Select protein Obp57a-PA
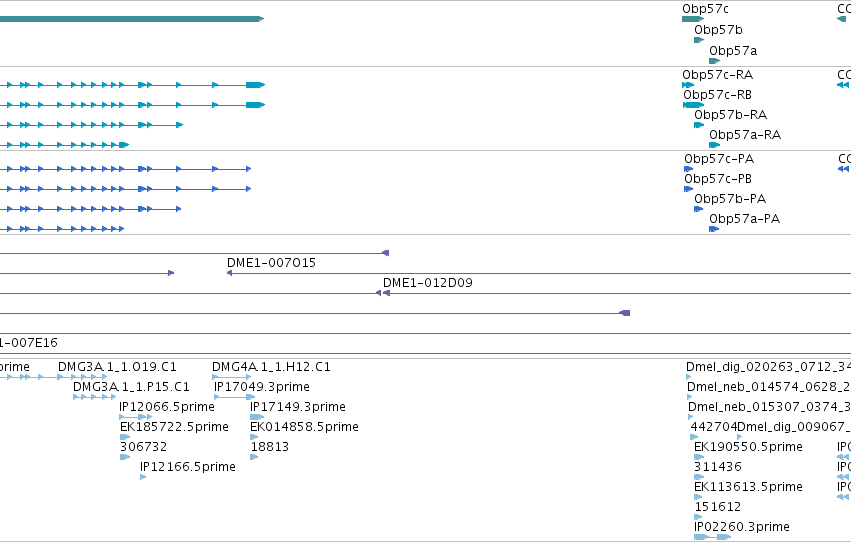The height and width of the screenshot is (542, 851). pyautogui.click(x=714, y=229)
